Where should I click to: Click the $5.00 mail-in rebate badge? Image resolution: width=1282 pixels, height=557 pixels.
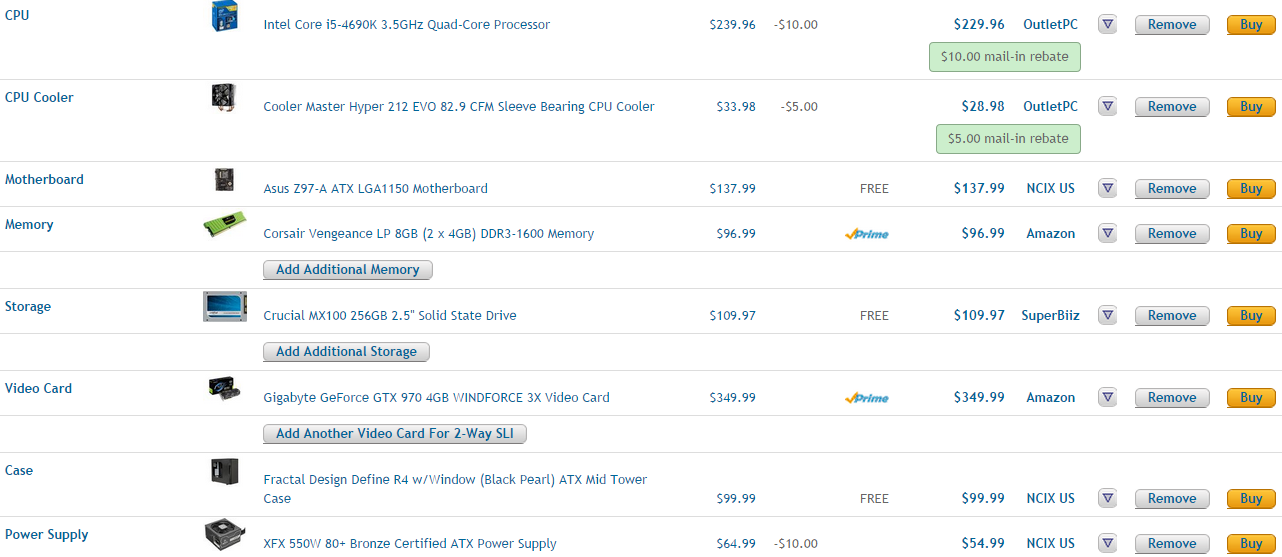tap(1008, 139)
